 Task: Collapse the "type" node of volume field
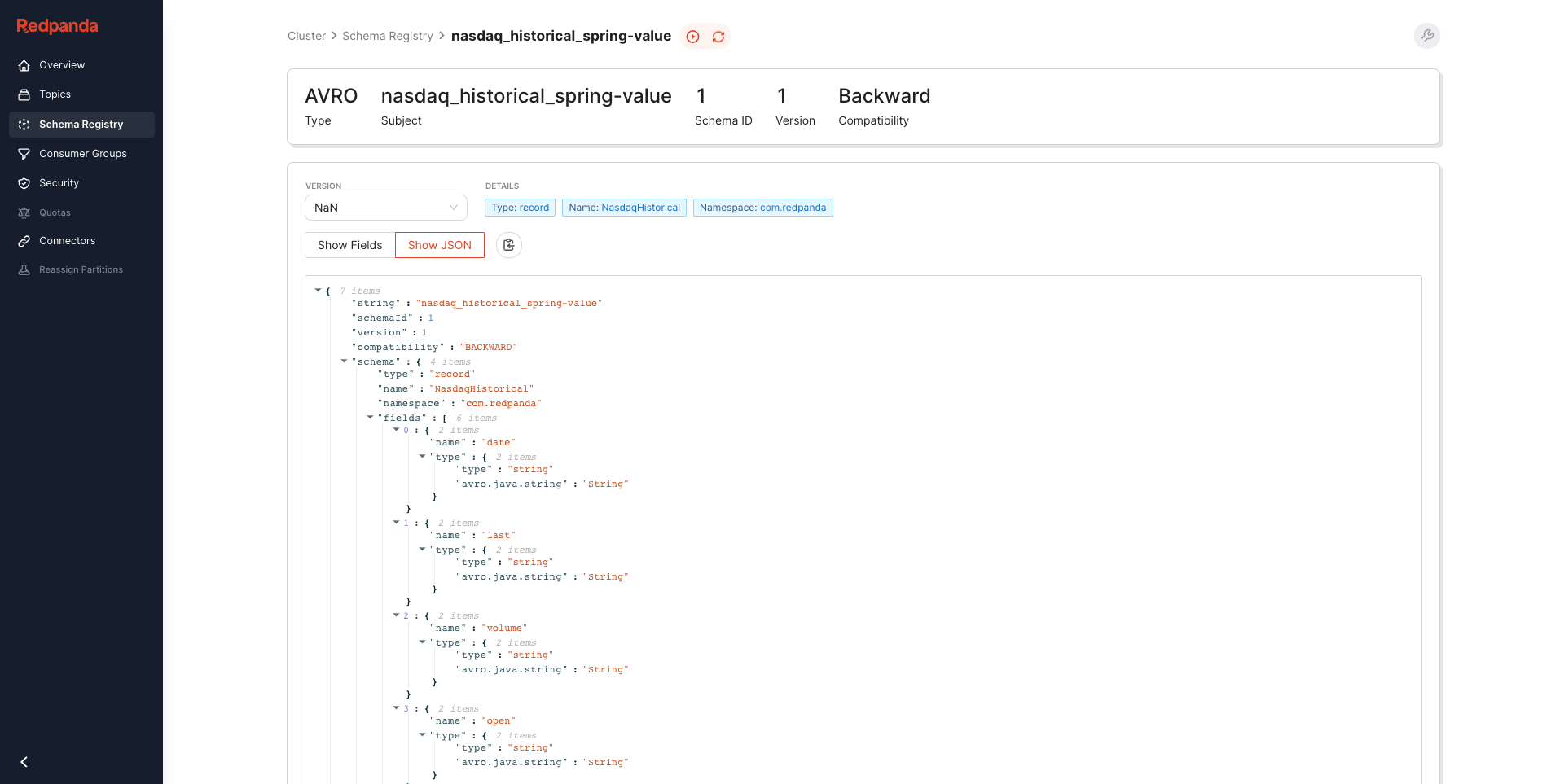422,642
